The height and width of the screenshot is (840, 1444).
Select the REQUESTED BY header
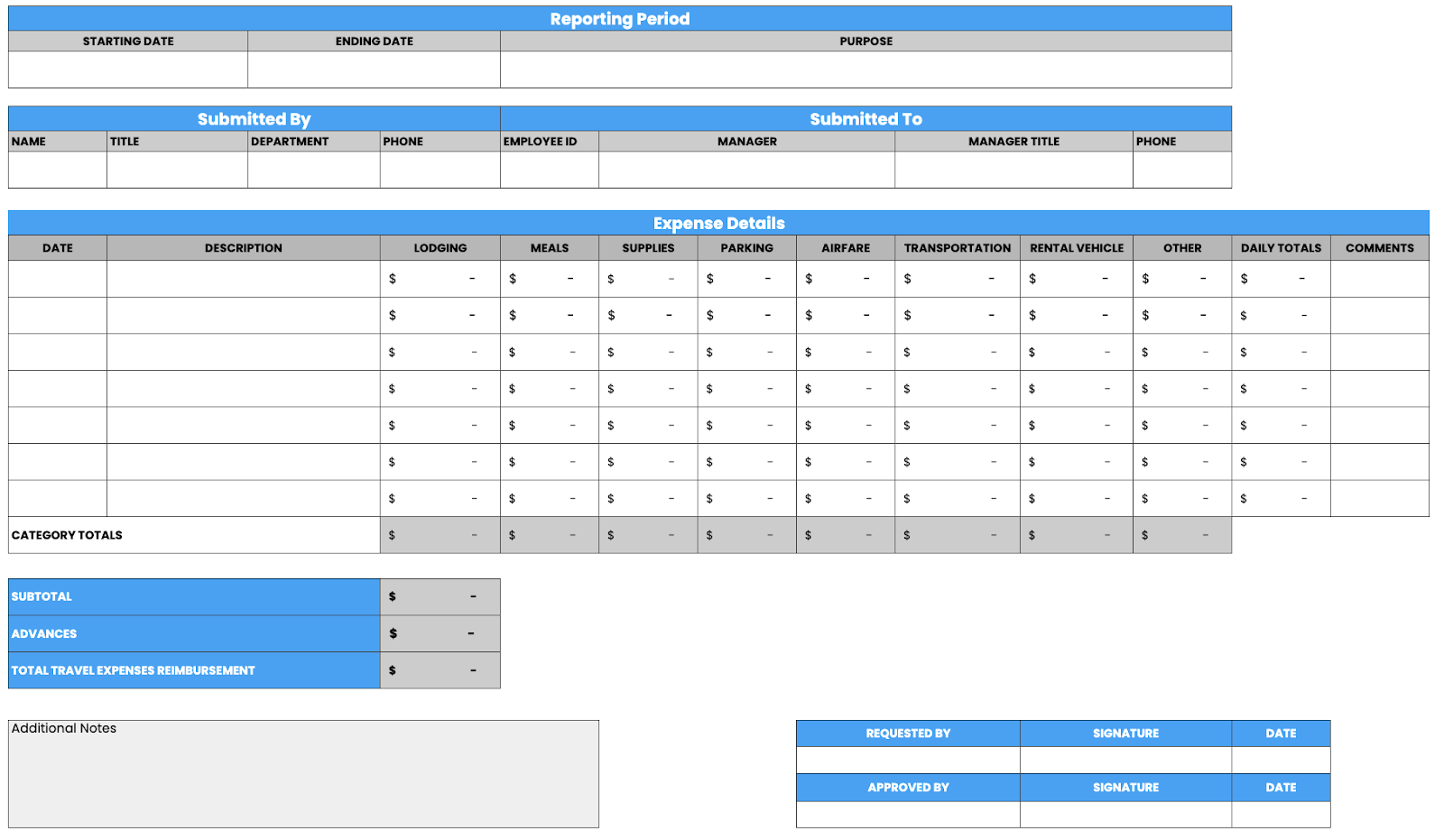tap(908, 734)
